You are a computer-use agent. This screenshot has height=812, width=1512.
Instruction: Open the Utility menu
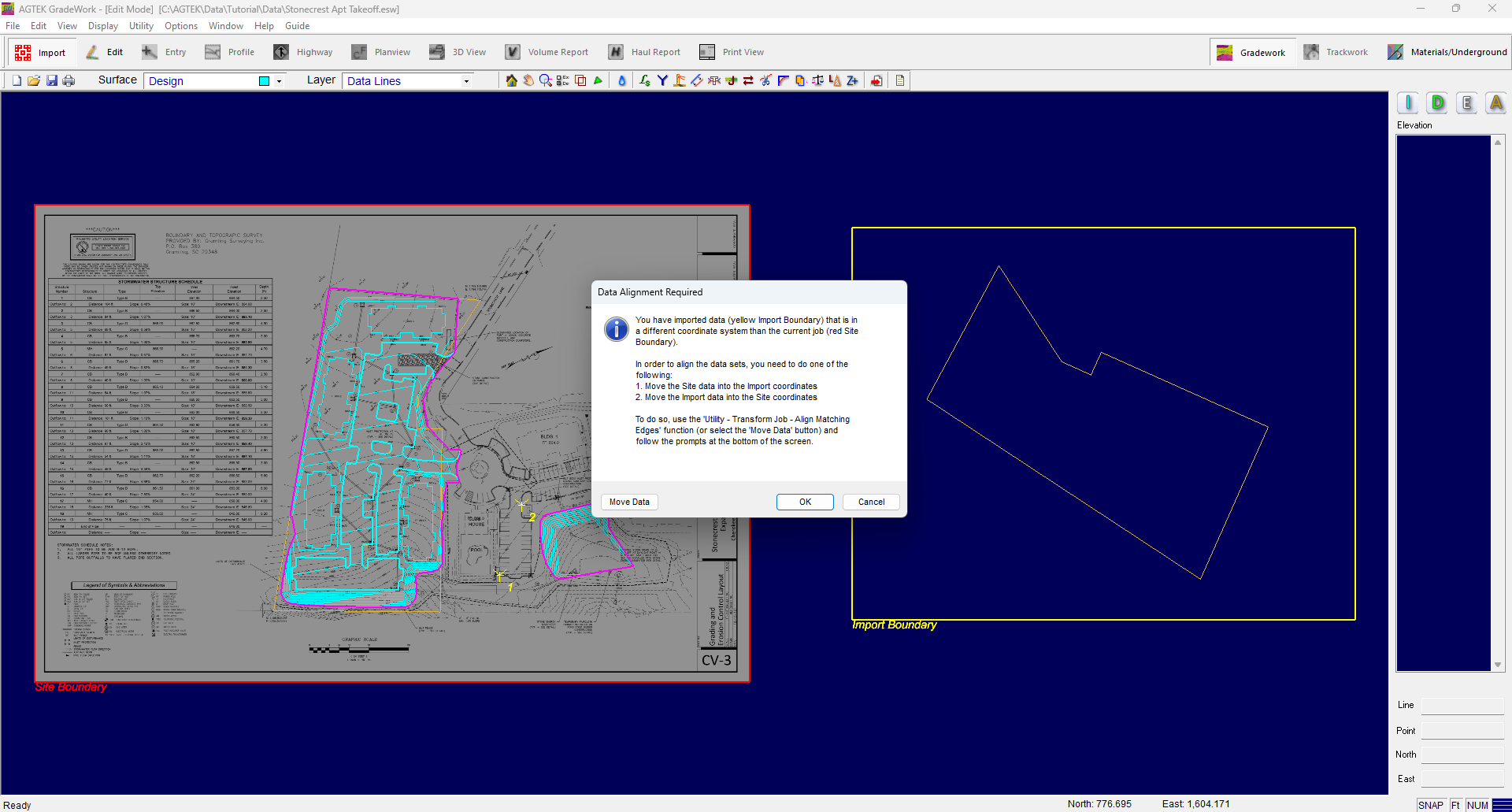tap(141, 26)
